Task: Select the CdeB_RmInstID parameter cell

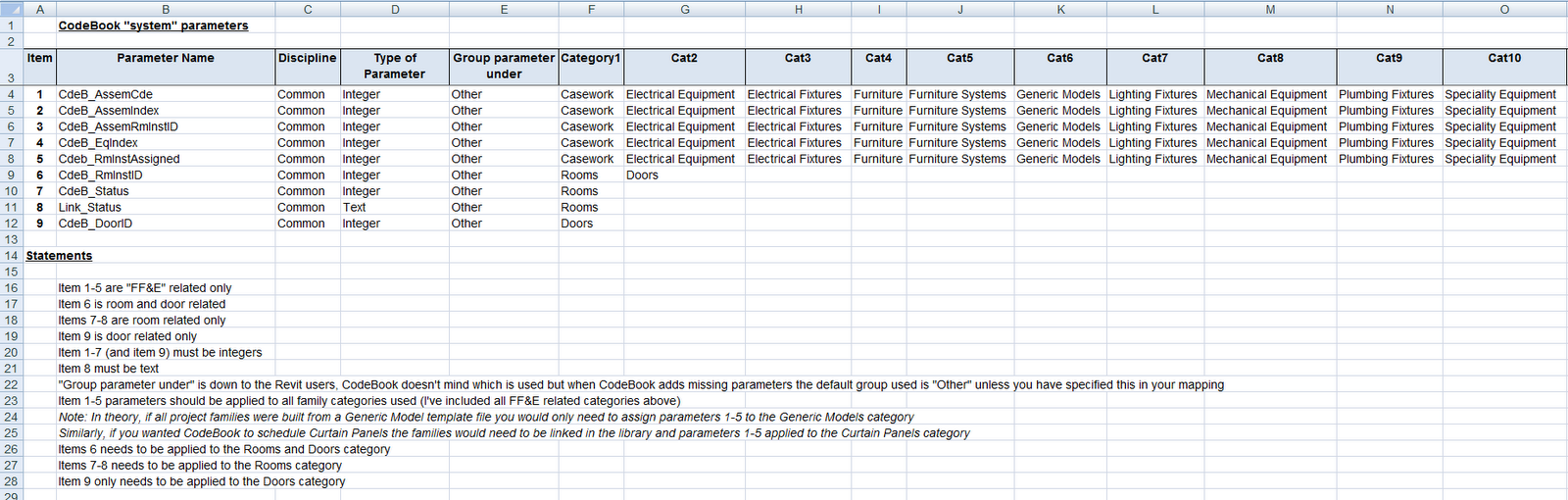Action: pos(166,175)
